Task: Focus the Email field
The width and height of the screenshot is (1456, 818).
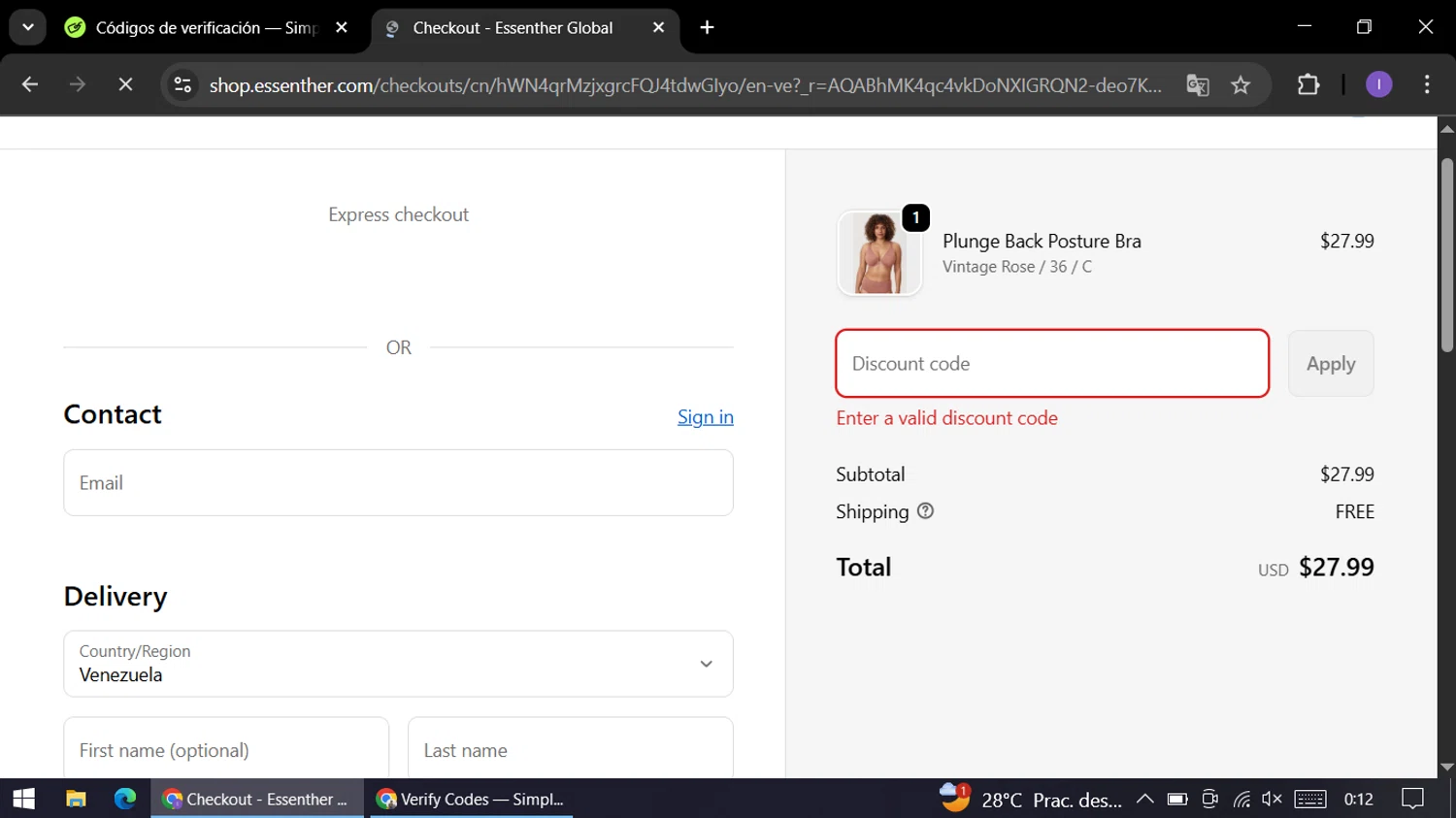Action: [398, 482]
